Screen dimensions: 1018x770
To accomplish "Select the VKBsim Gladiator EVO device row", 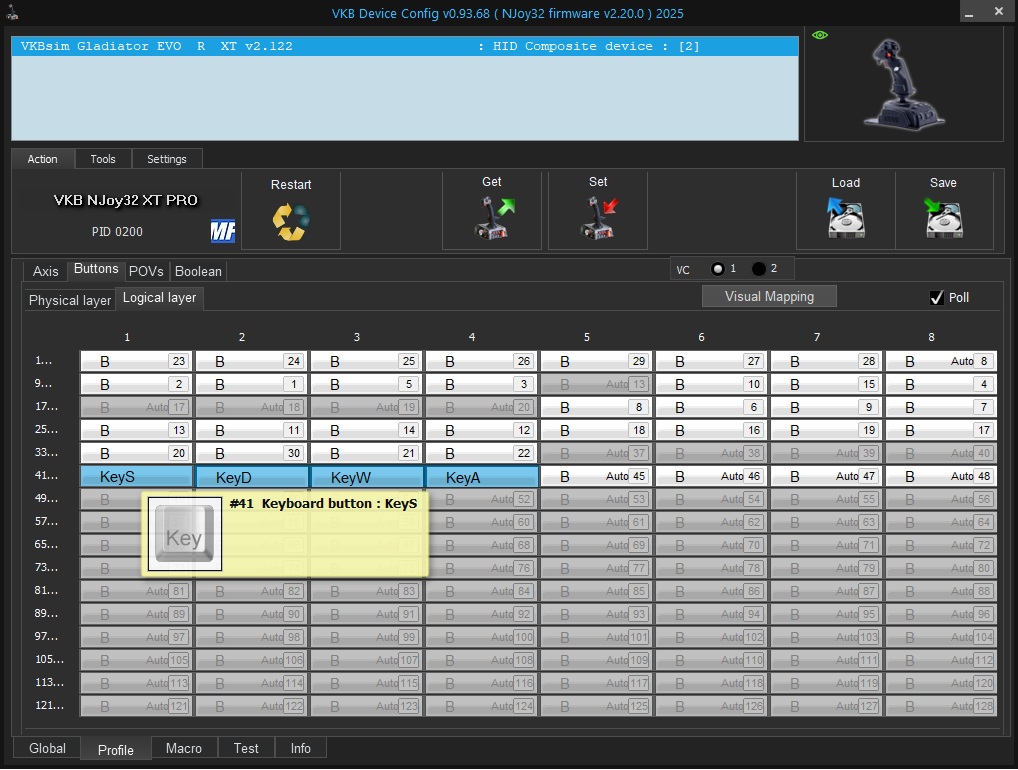I will point(404,46).
